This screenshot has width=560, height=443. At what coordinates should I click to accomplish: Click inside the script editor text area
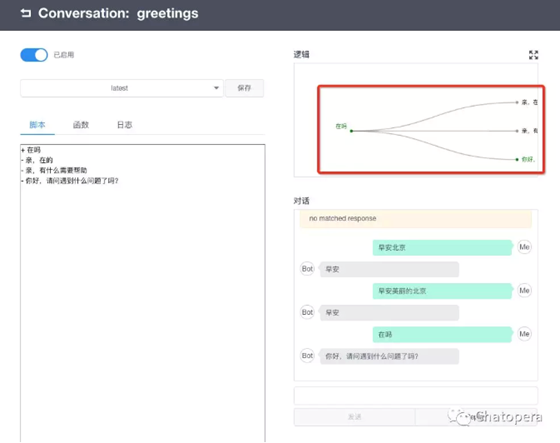(143, 293)
